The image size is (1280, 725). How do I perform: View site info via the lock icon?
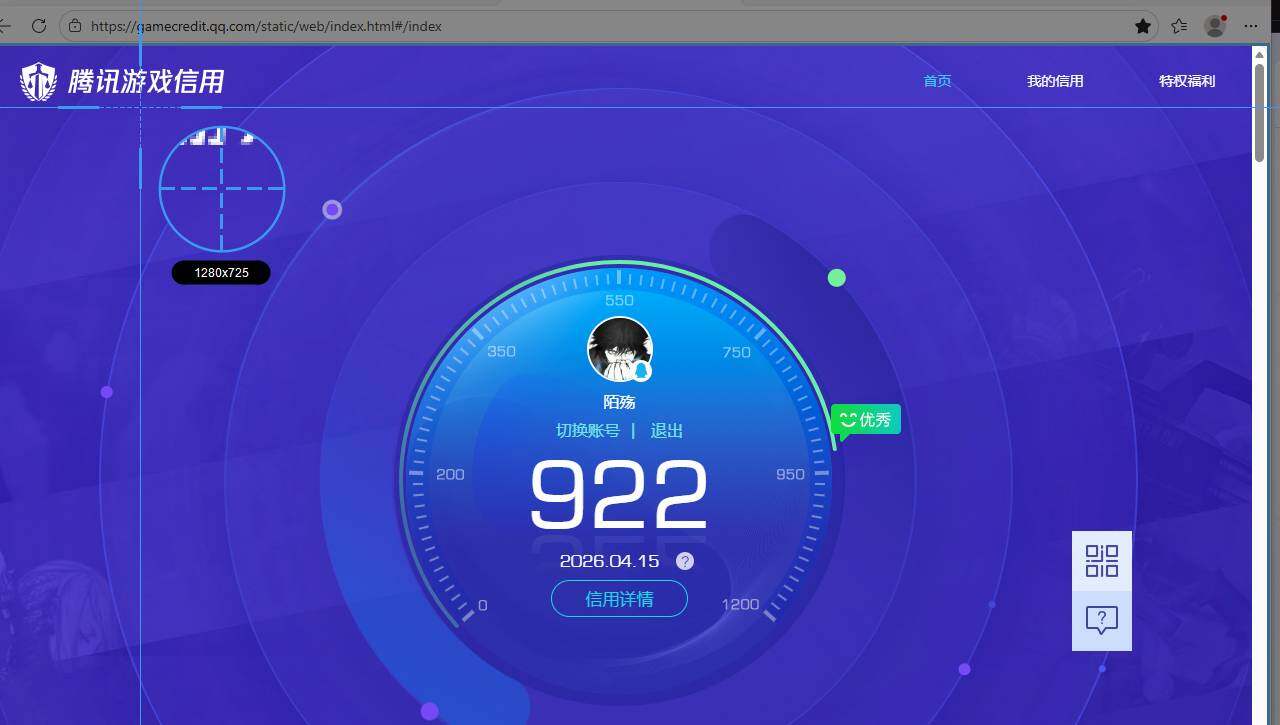[x=75, y=26]
